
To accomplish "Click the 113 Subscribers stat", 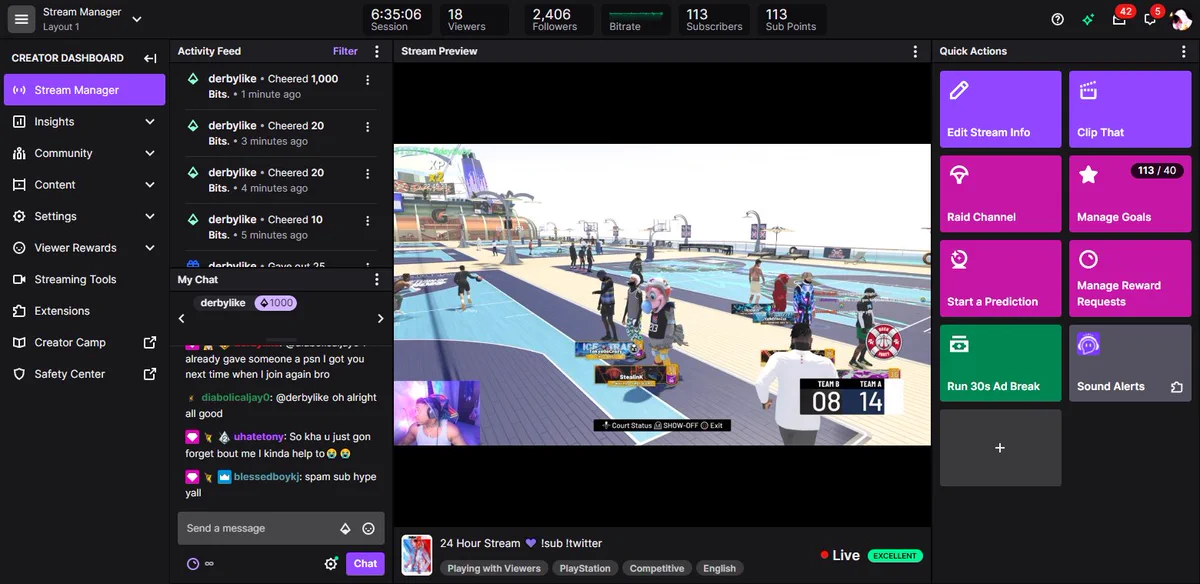I will click(714, 19).
